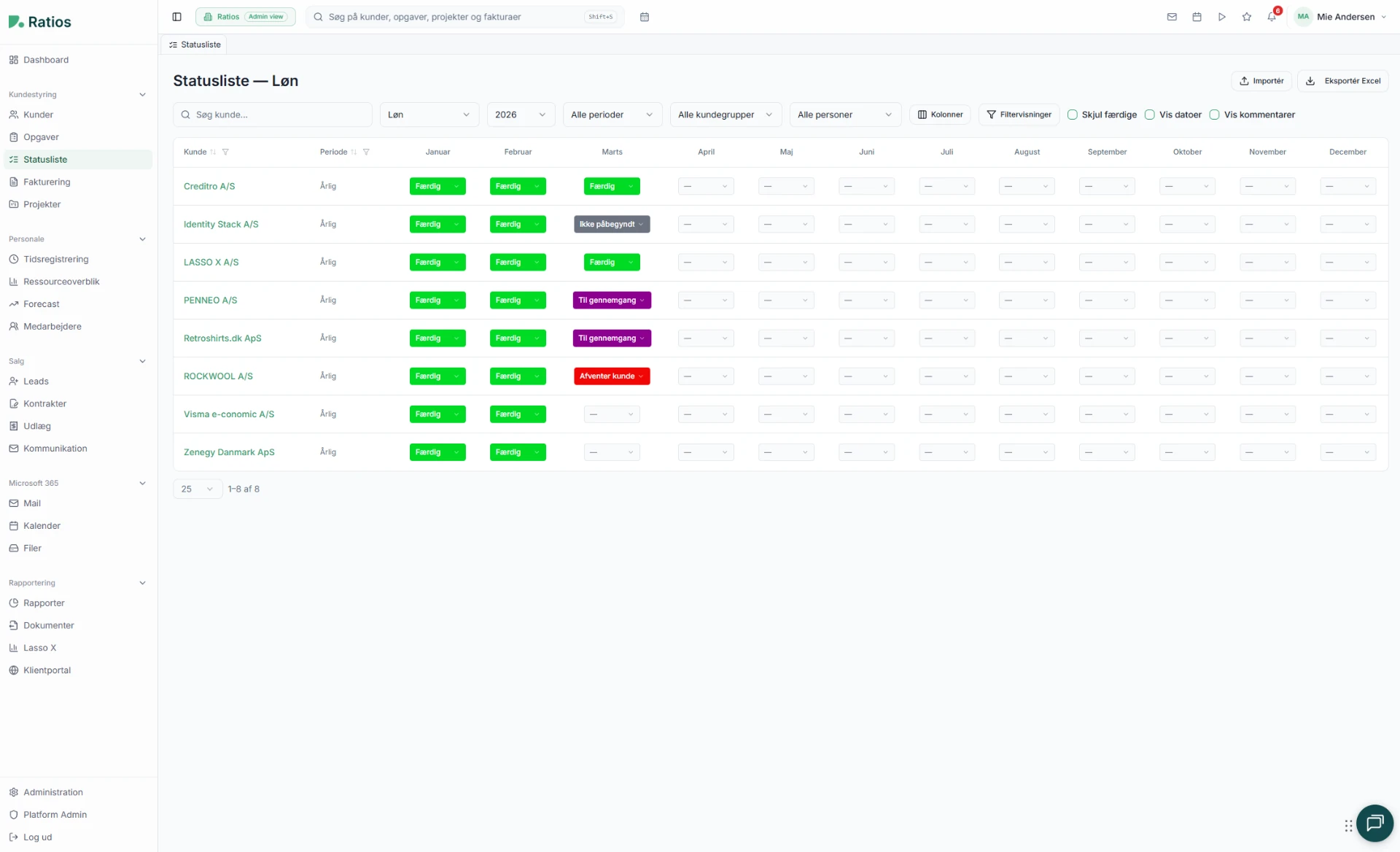The width and height of the screenshot is (1400, 852).
Task: Sort by the Periode column arrows
Action: [354, 152]
